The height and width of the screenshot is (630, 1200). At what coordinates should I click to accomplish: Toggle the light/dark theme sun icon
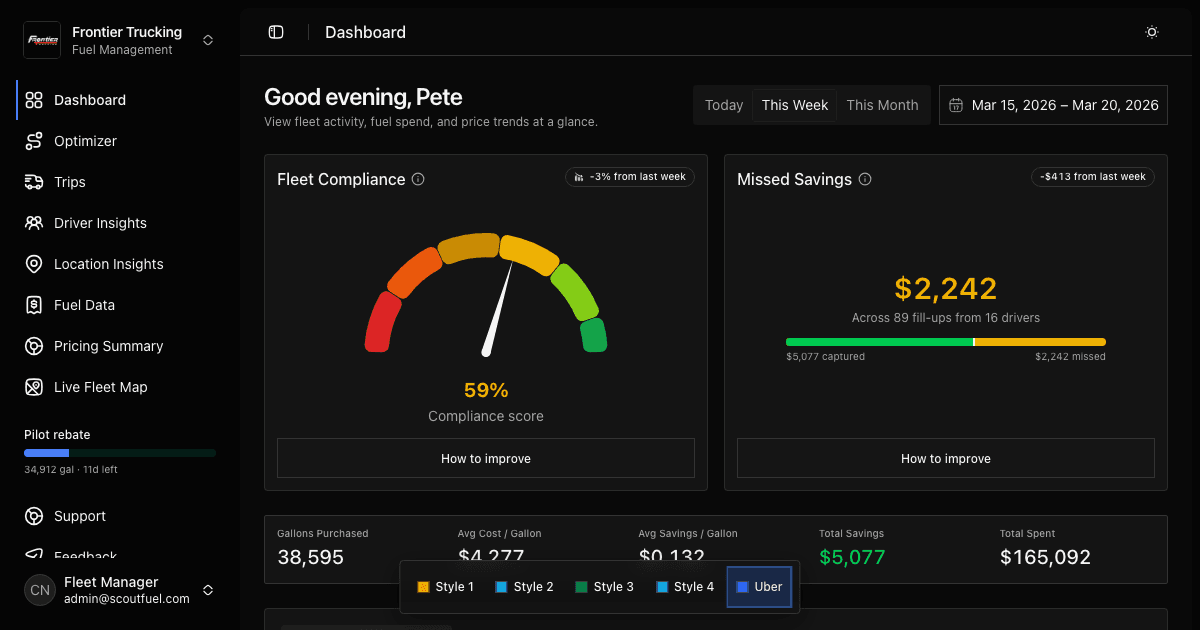click(1152, 32)
